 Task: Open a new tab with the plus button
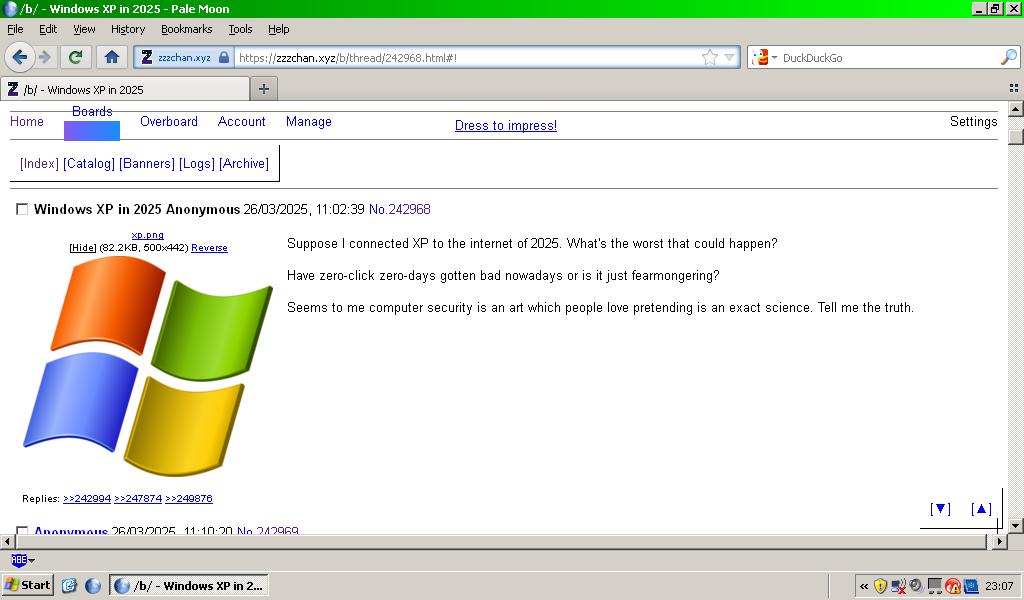[264, 89]
